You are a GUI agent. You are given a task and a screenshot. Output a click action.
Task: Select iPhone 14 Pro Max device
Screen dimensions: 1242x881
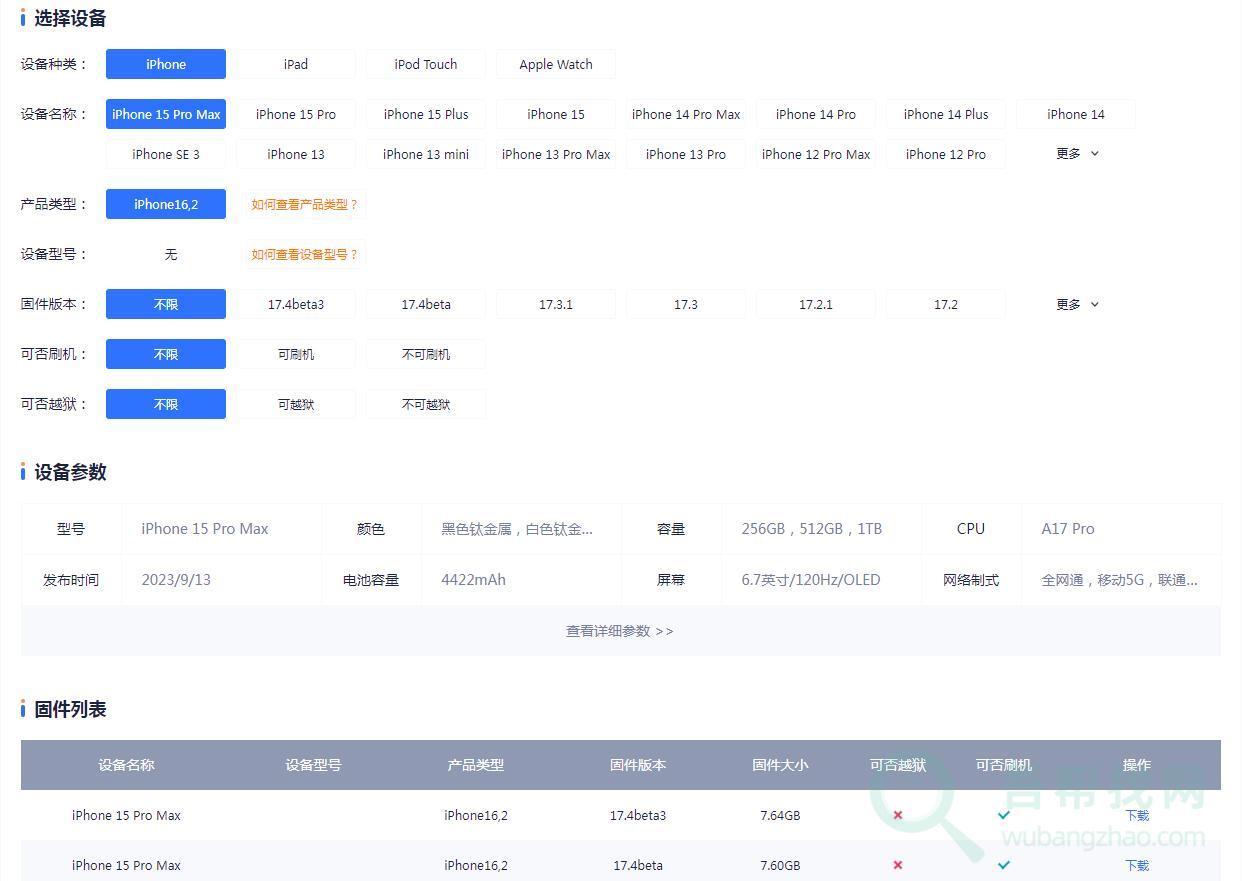[x=686, y=114]
